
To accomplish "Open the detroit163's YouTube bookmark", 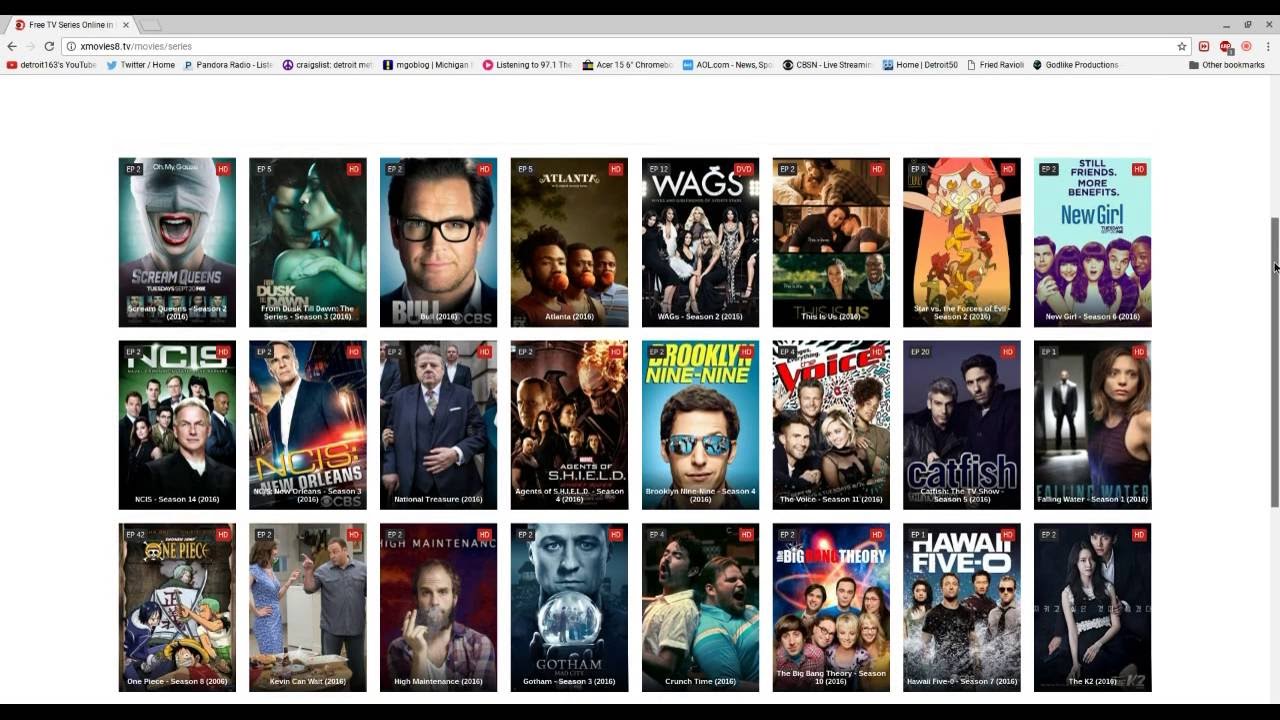I will (x=51, y=65).
